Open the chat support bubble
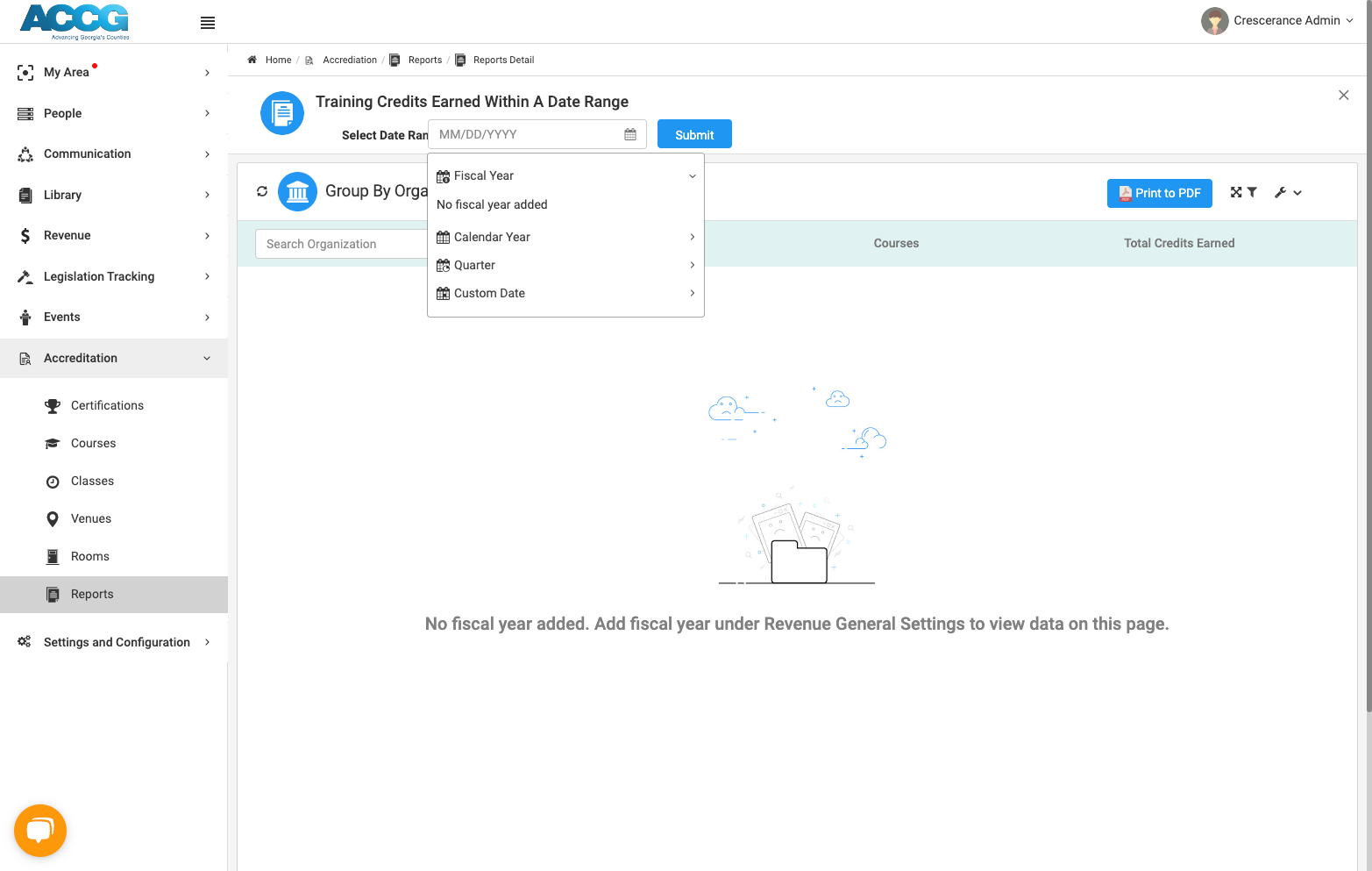The image size is (1372, 871). [40, 831]
